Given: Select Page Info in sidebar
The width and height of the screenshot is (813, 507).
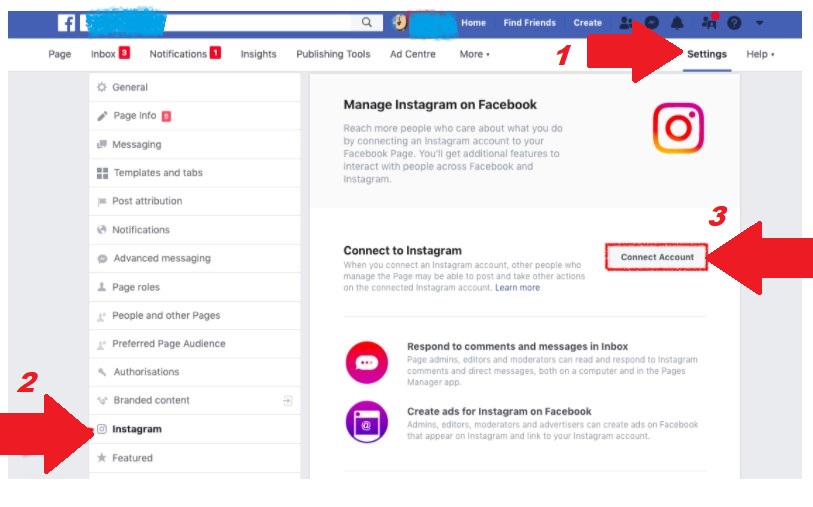Looking at the screenshot, I should click(194, 116).
